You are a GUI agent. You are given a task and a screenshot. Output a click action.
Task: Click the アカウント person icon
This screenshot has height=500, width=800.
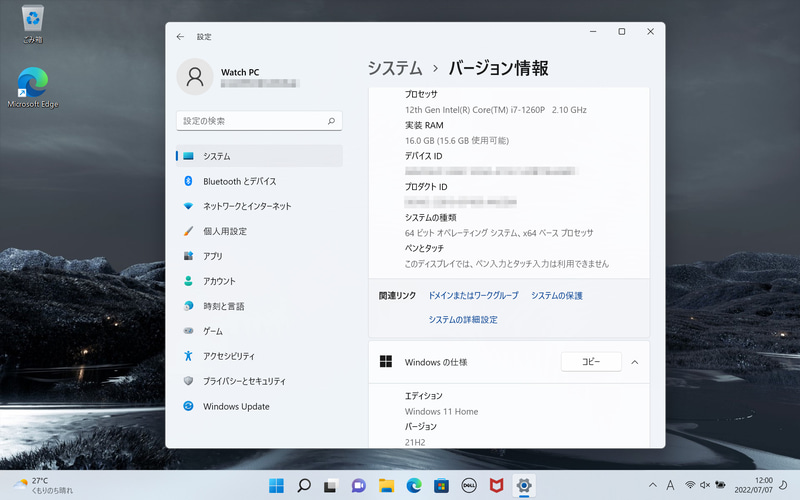(x=188, y=281)
